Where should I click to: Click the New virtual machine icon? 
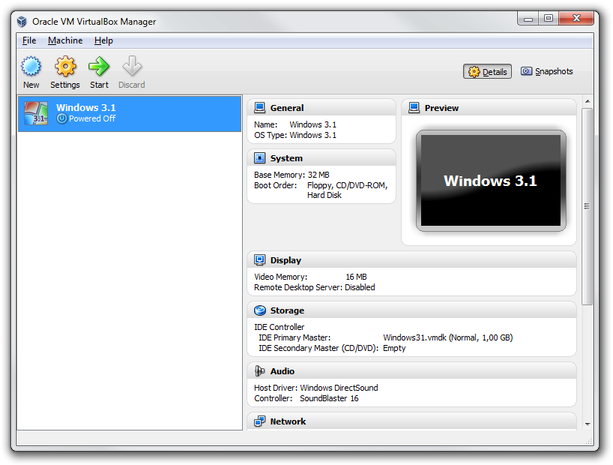[x=31, y=66]
